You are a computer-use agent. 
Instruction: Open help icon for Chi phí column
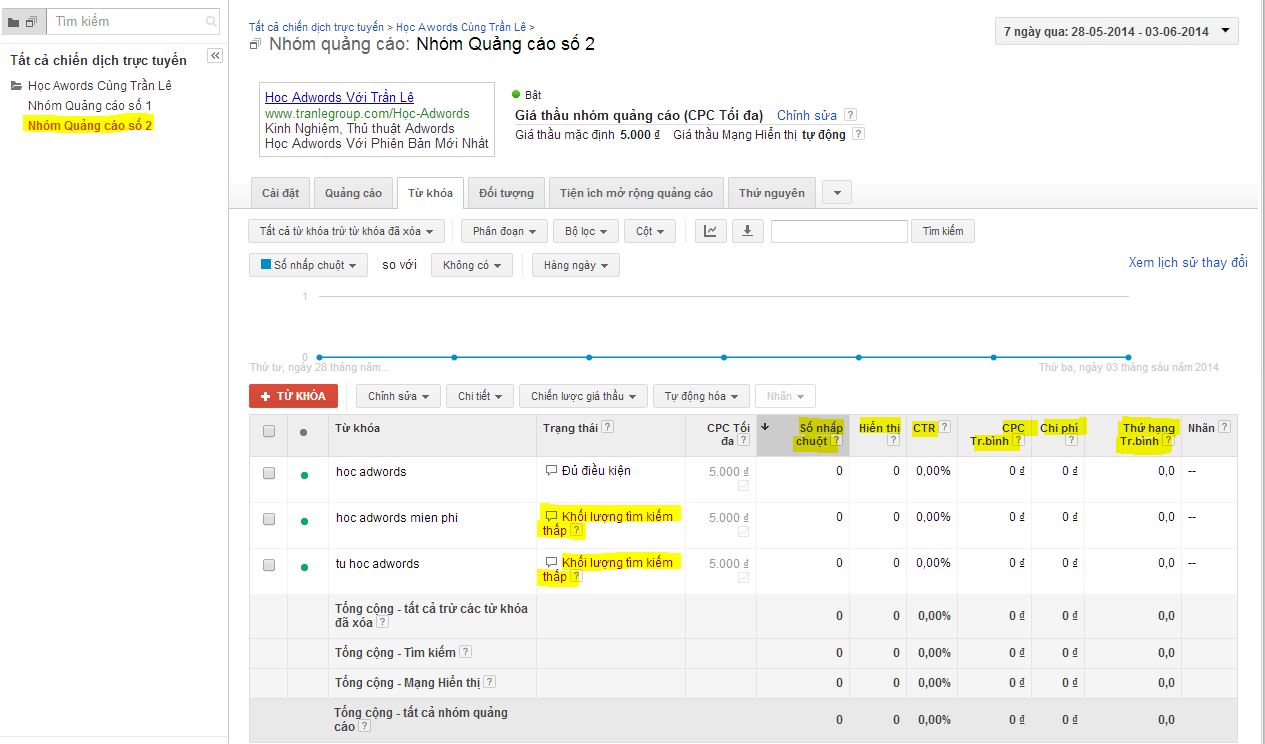1071,441
